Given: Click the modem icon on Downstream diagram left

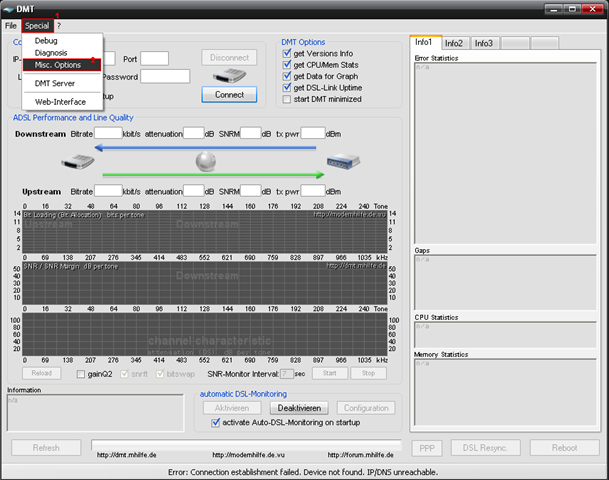Looking at the screenshot, I should pos(78,161).
